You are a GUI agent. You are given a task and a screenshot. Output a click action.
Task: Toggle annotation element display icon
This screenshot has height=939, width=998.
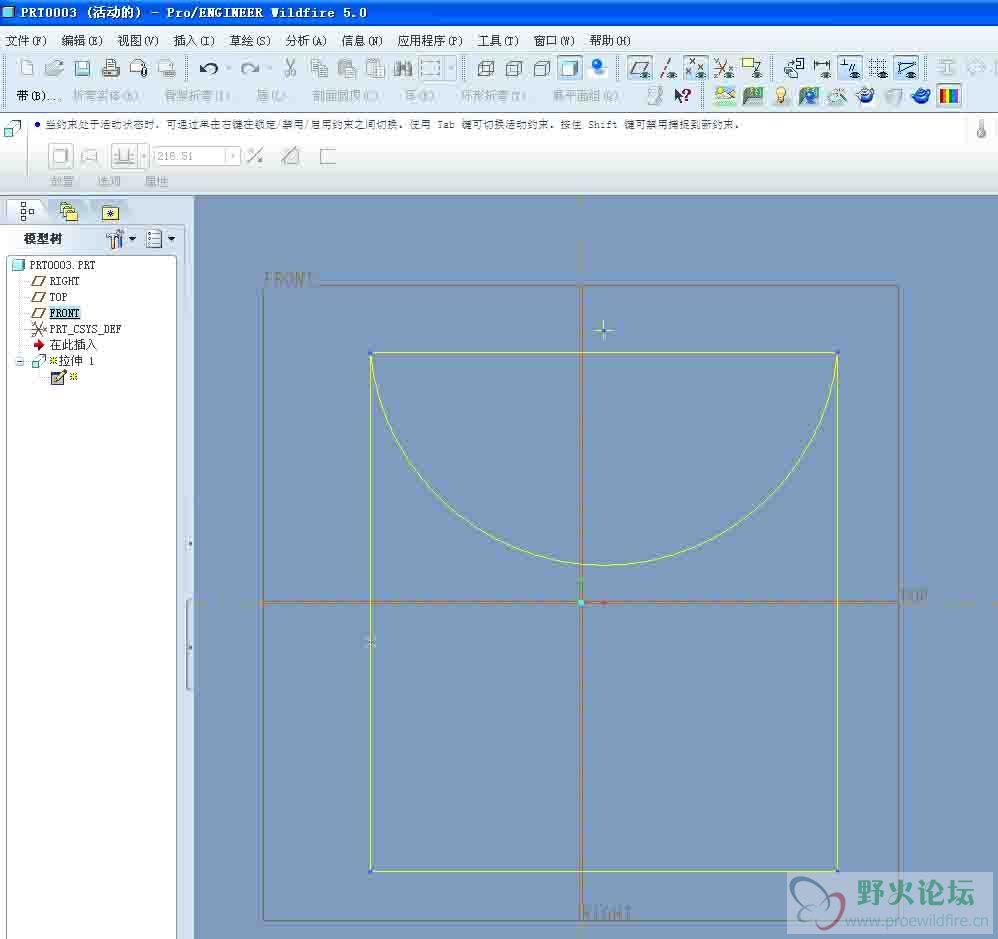(752, 67)
